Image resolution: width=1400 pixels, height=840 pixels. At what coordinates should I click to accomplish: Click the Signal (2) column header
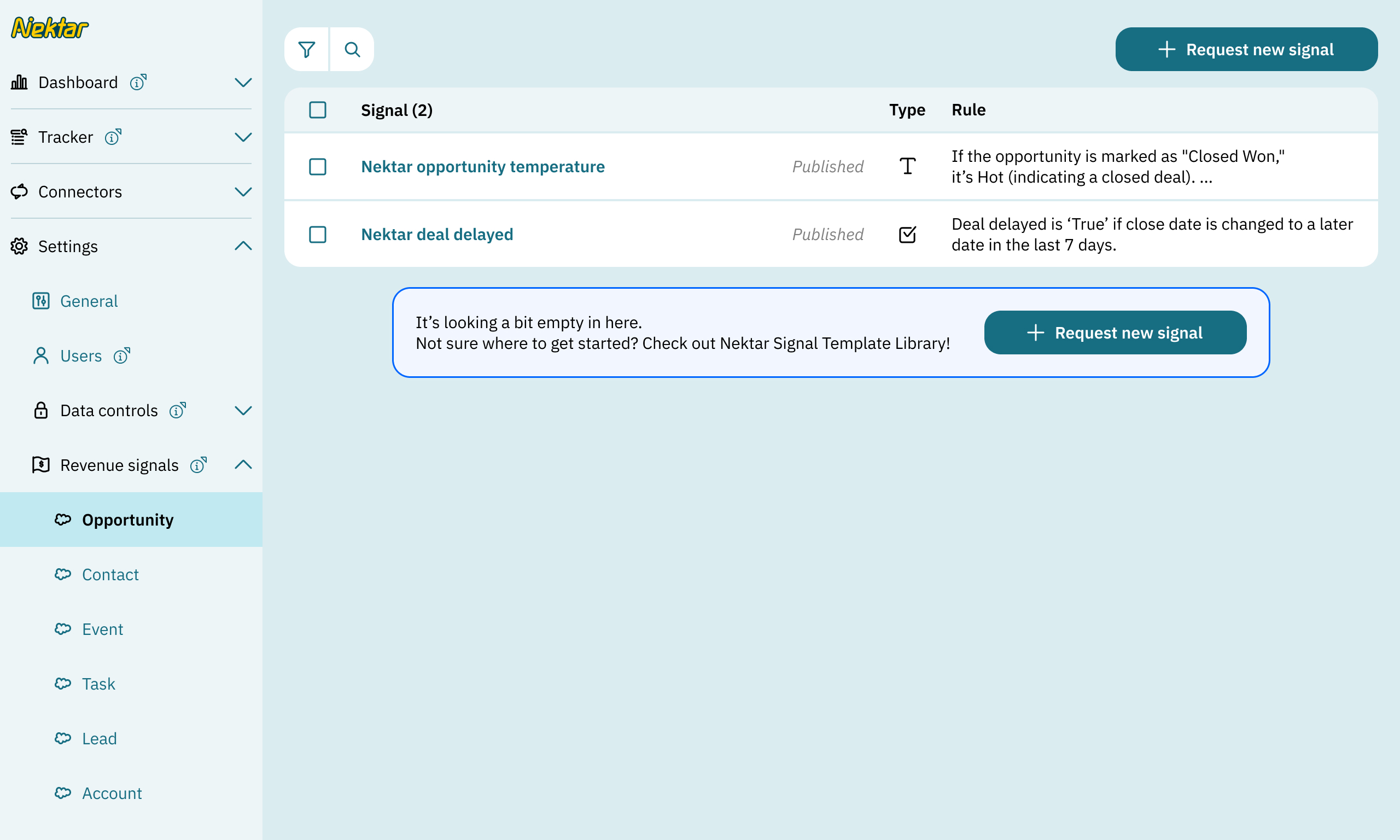coord(396,109)
